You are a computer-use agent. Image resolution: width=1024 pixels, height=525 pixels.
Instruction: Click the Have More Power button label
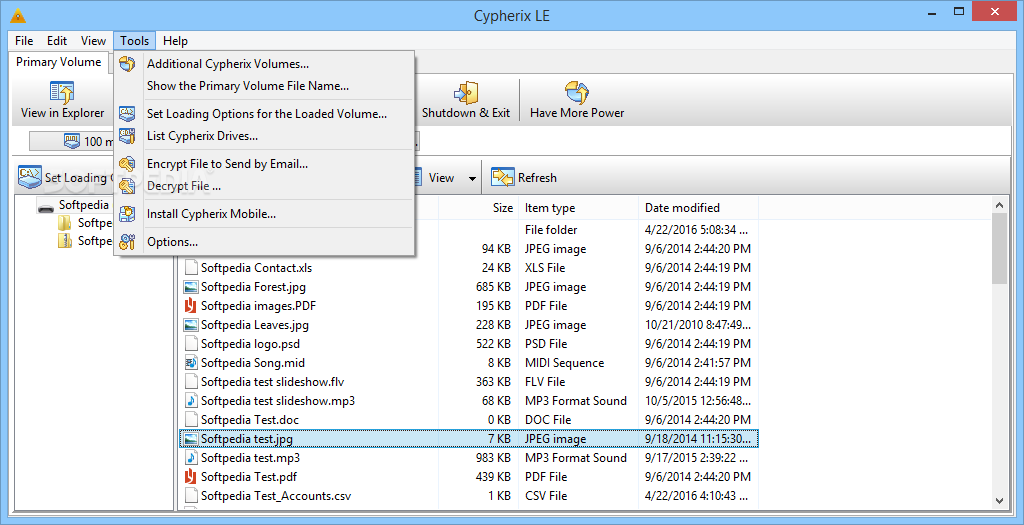point(577,113)
